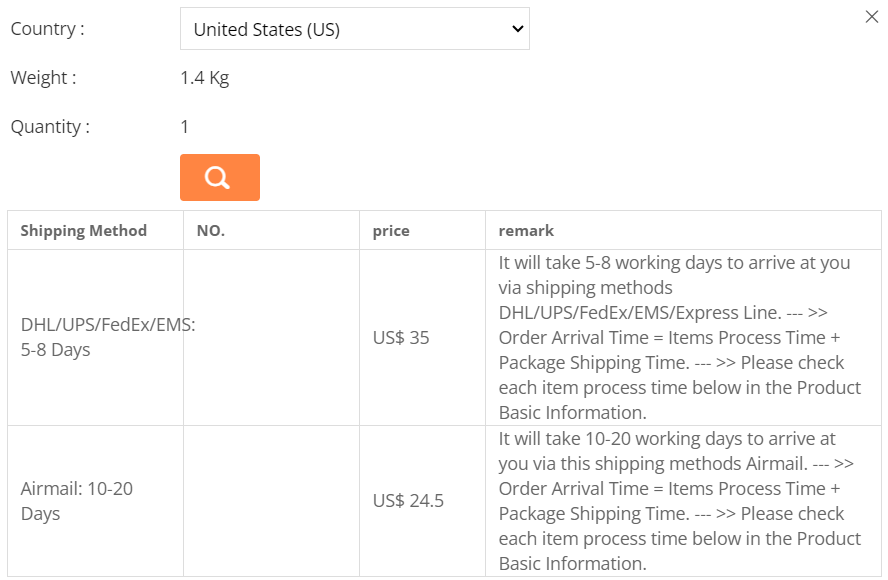Viewport: 888px width, 580px height.
Task: Click the Country label
Action: point(47,29)
